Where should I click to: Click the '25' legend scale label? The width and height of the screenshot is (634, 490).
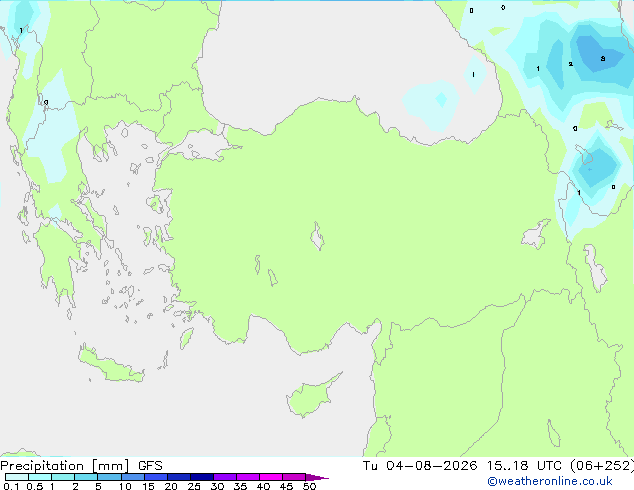coord(194,486)
